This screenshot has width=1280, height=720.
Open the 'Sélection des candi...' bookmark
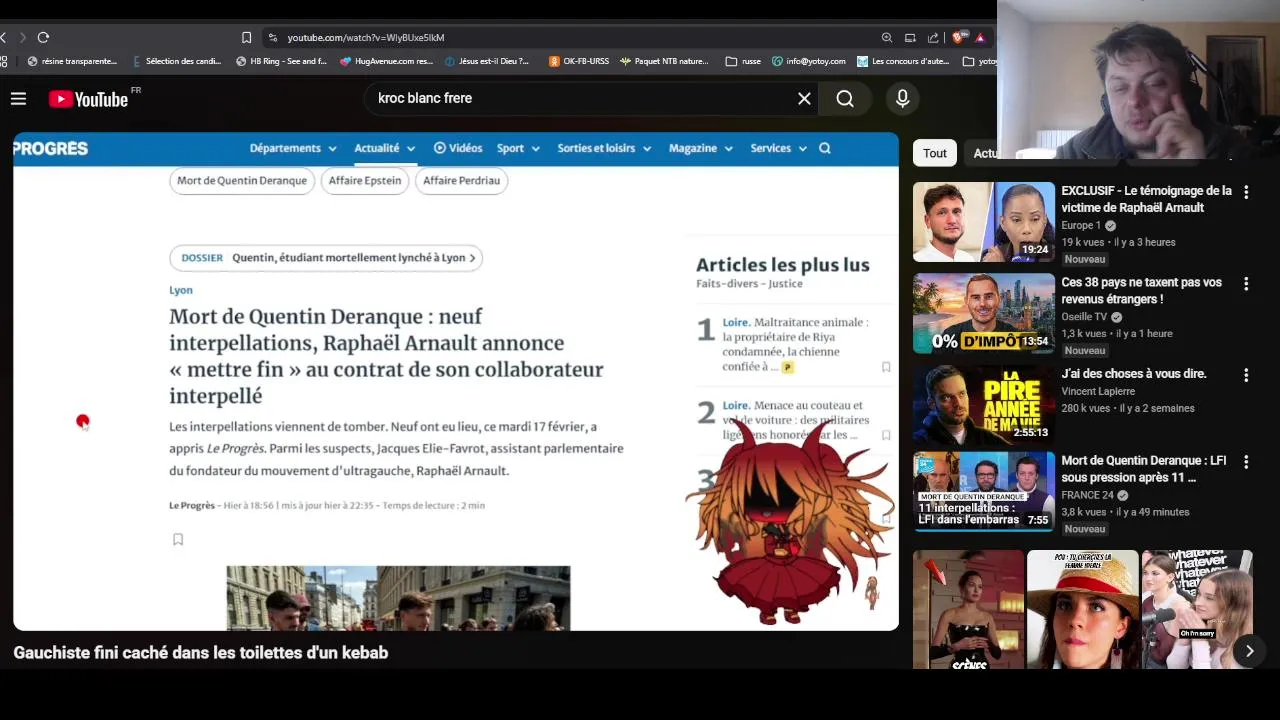pyautogui.click(x=177, y=61)
